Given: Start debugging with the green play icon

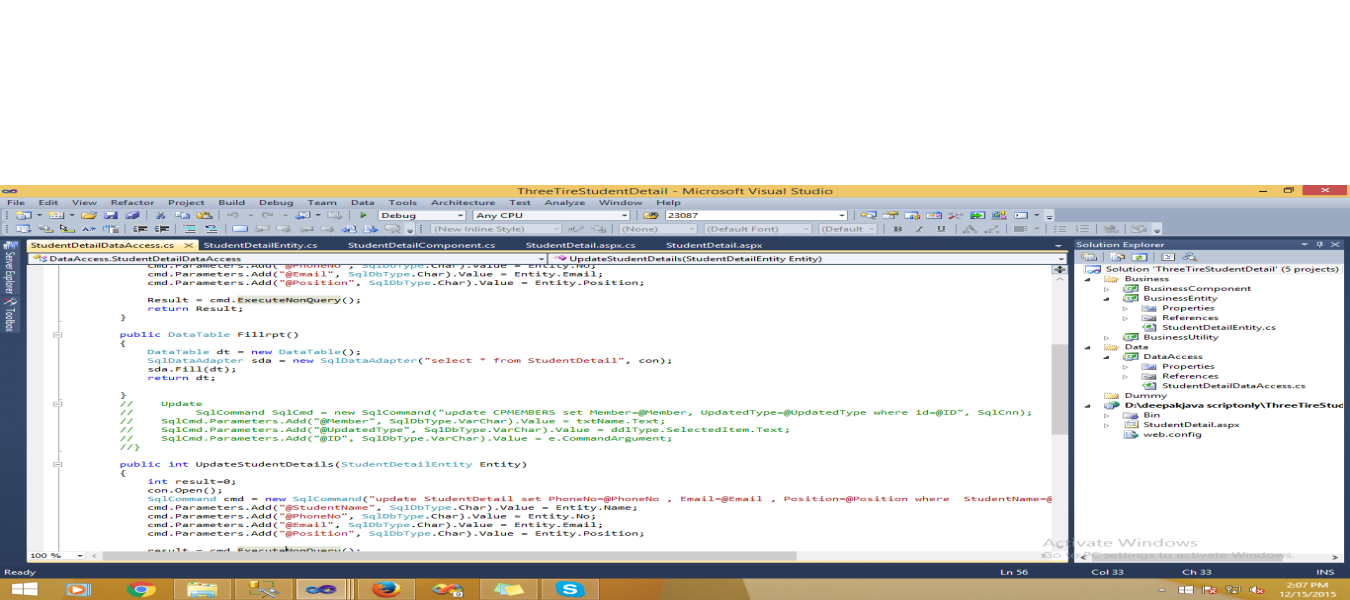Looking at the screenshot, I should (363, 215).
